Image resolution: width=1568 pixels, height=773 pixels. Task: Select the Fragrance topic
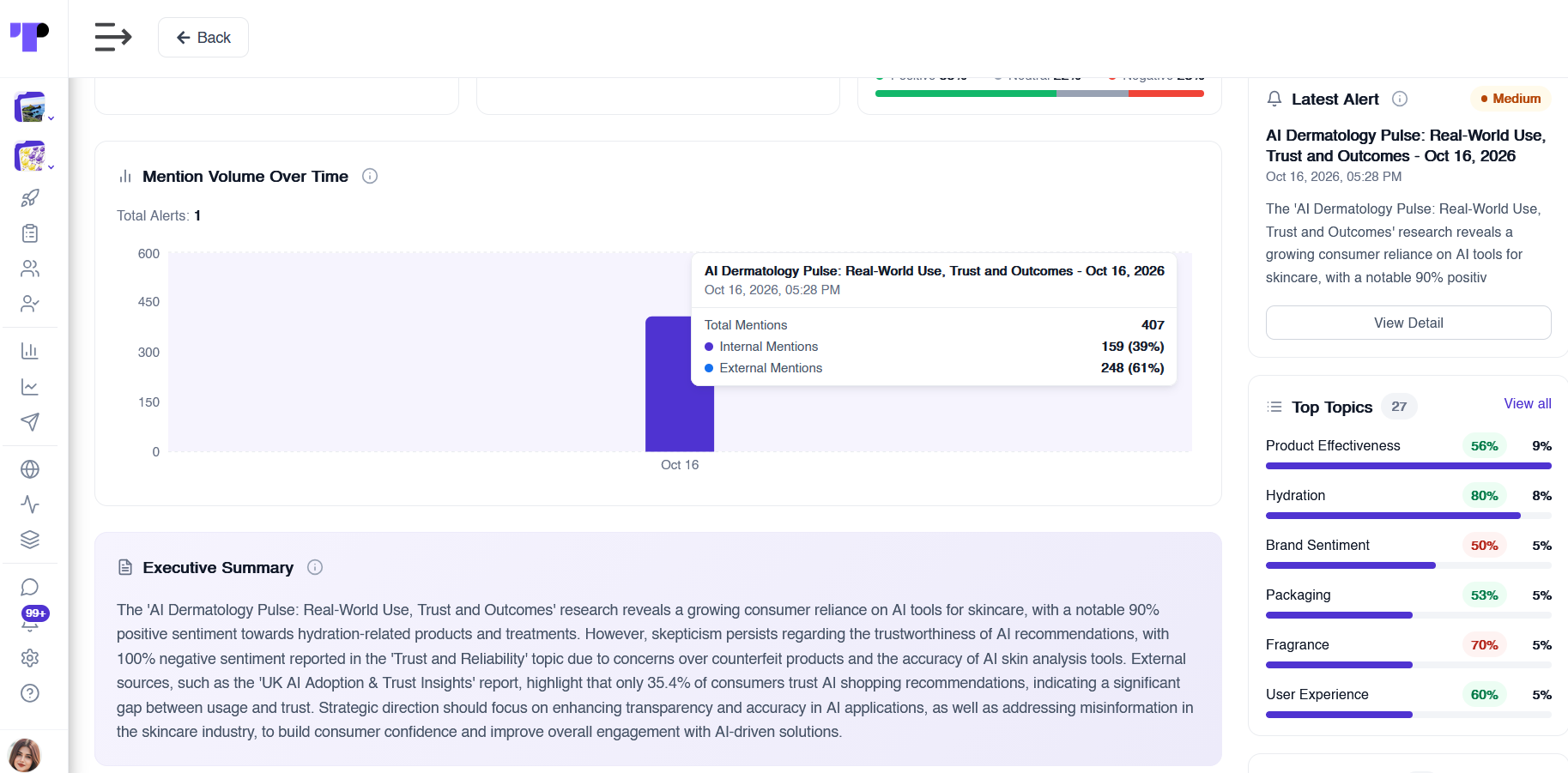1408,653
